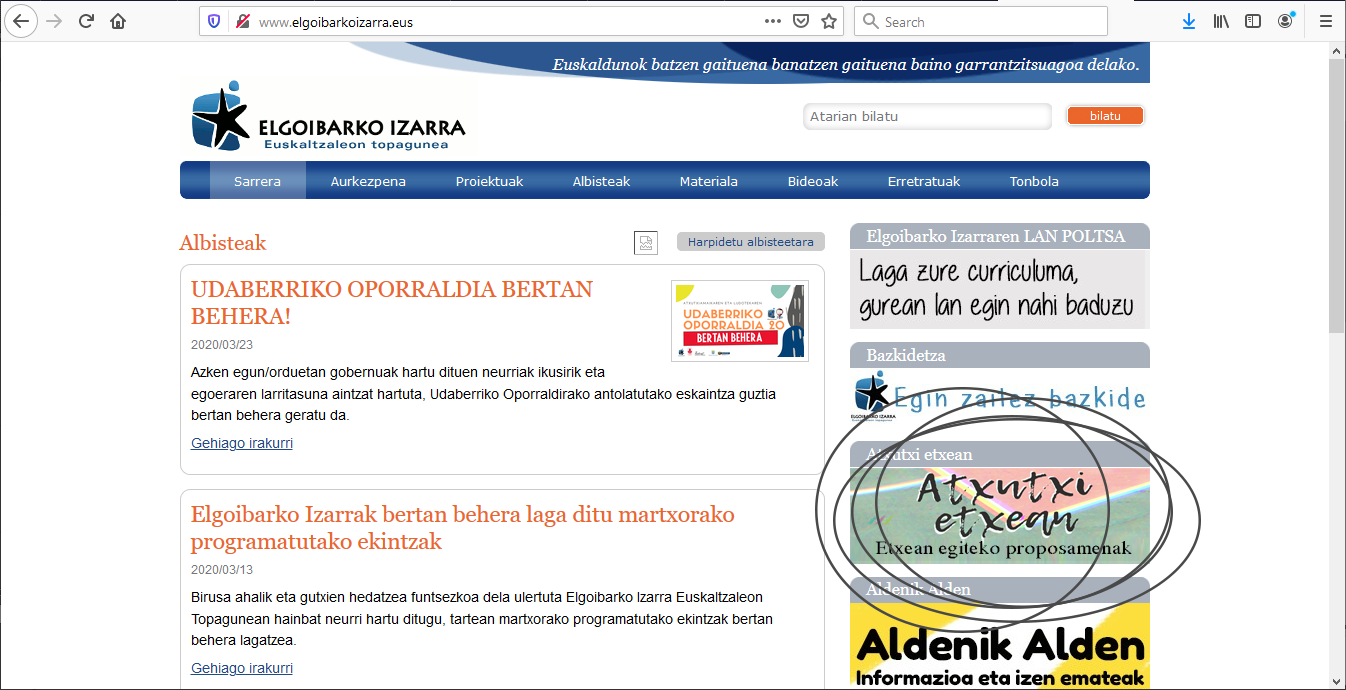
Task: Go to the browser home page icon
Action: coord(118,21)
